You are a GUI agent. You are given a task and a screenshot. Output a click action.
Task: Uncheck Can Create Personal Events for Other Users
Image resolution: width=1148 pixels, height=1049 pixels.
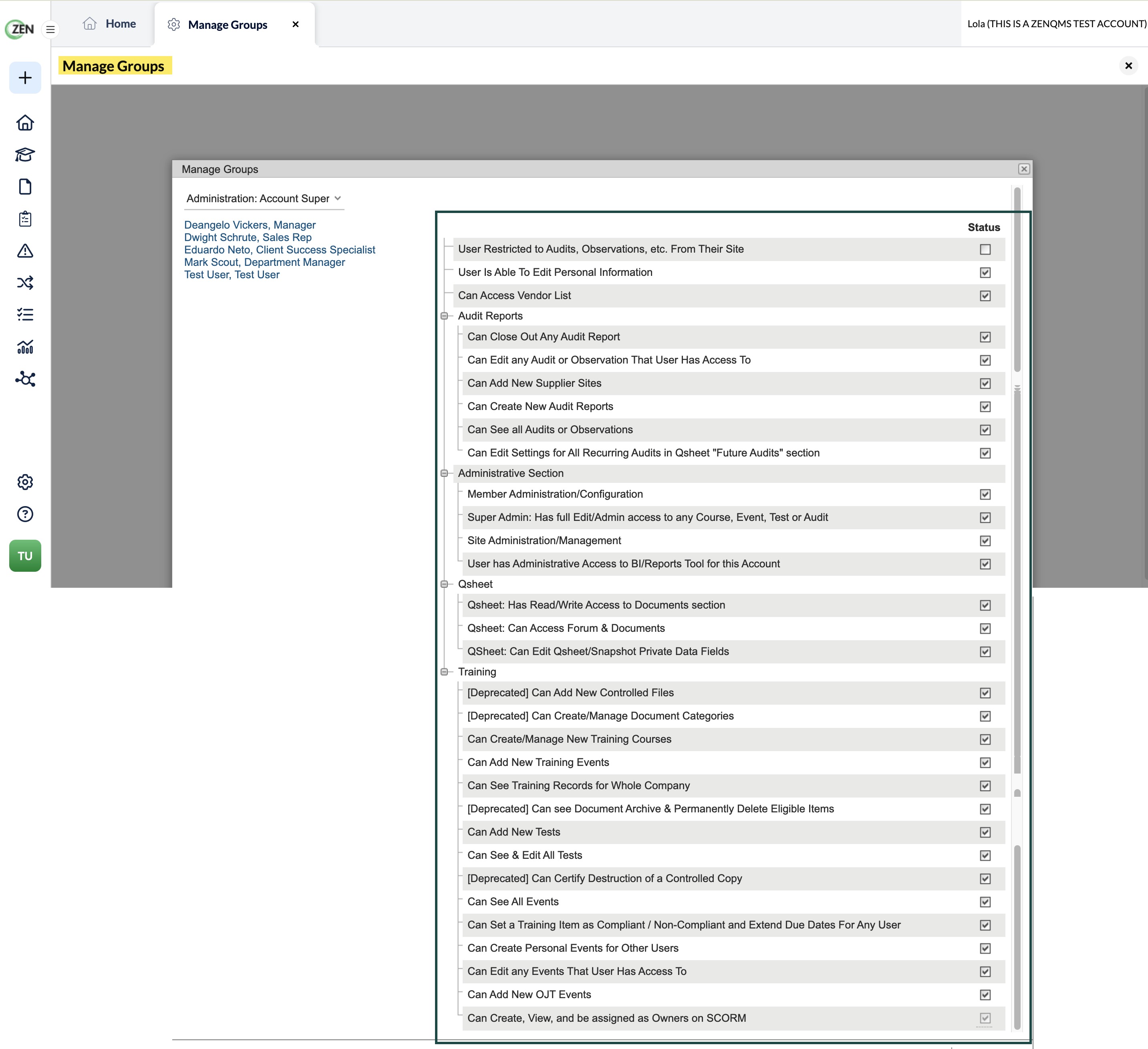pyautogui.click(x=985, y=948)
